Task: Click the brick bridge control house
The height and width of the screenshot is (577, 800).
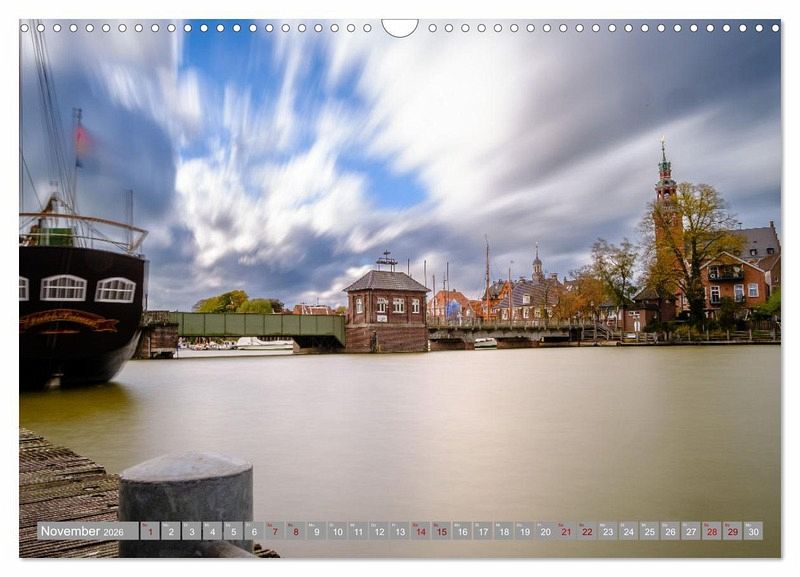Action: coord(386,310)
